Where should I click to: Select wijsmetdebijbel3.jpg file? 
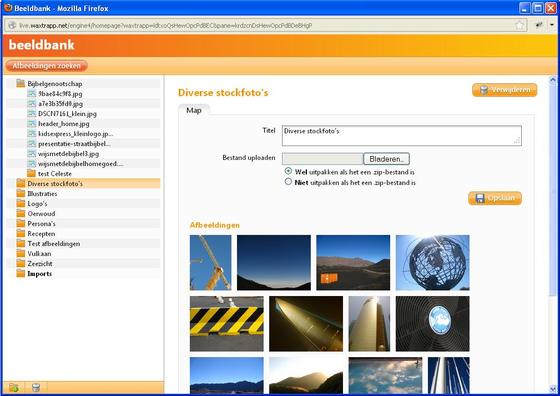pyautogui.click(x=68, y=154)
